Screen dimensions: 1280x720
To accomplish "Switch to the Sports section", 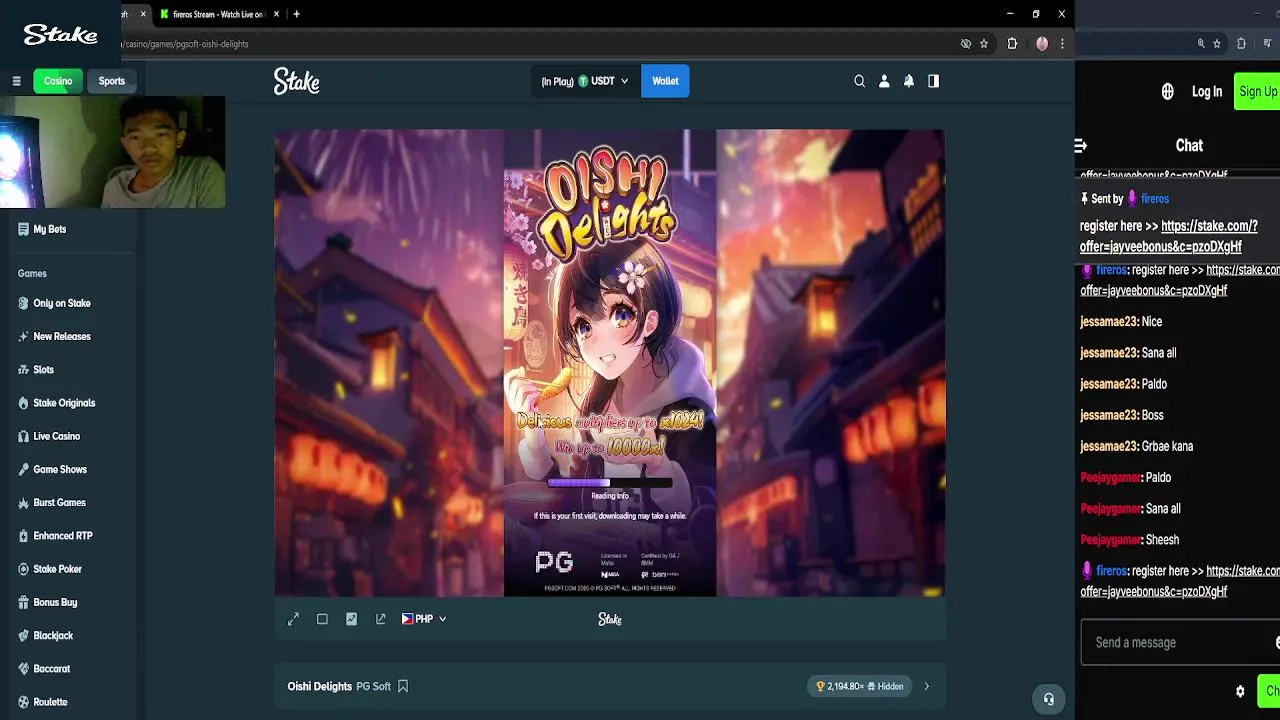I will (112, 81).
